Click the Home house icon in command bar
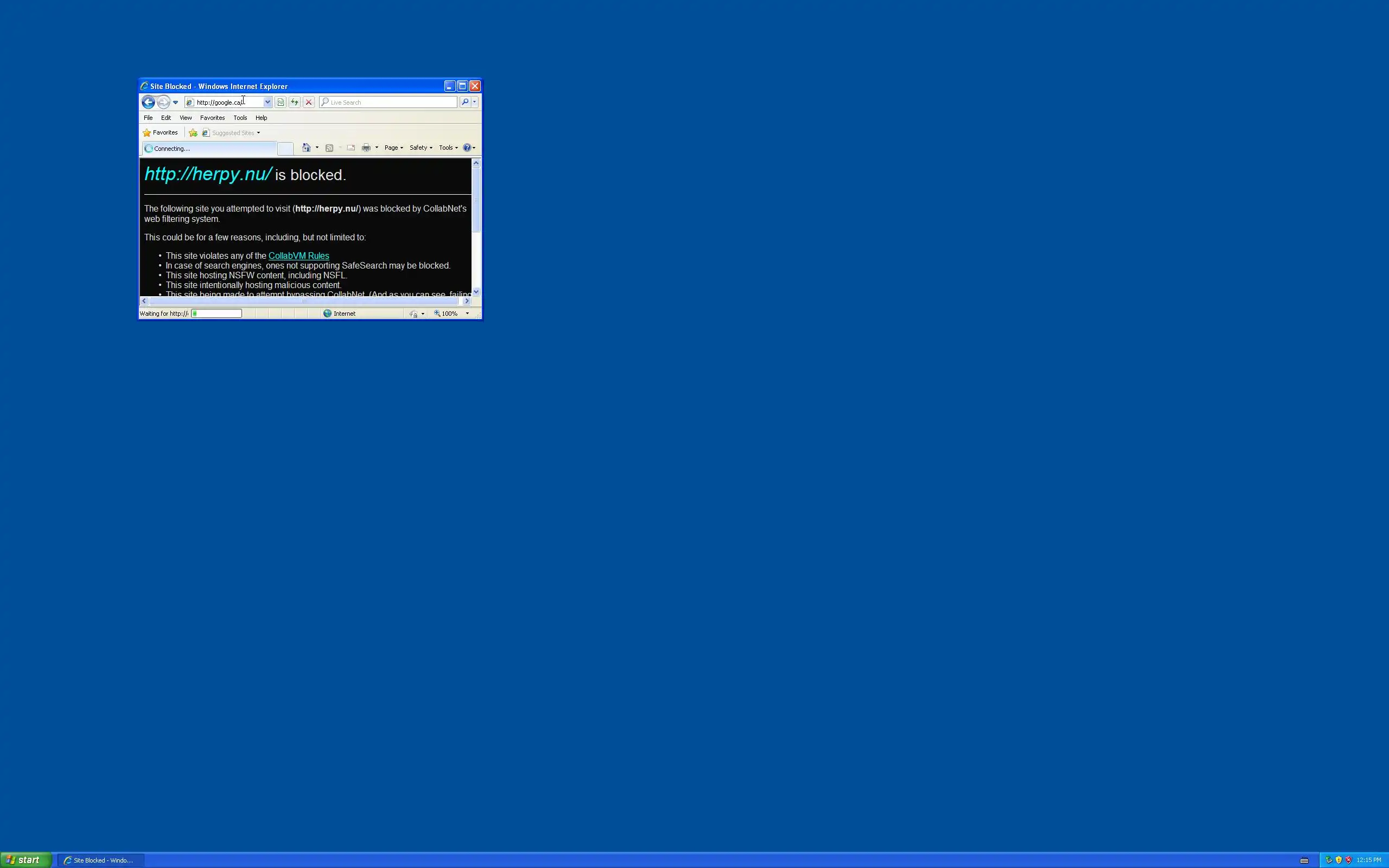Image resolution: width=1389 pixels, height=868 pixels. 307,148
